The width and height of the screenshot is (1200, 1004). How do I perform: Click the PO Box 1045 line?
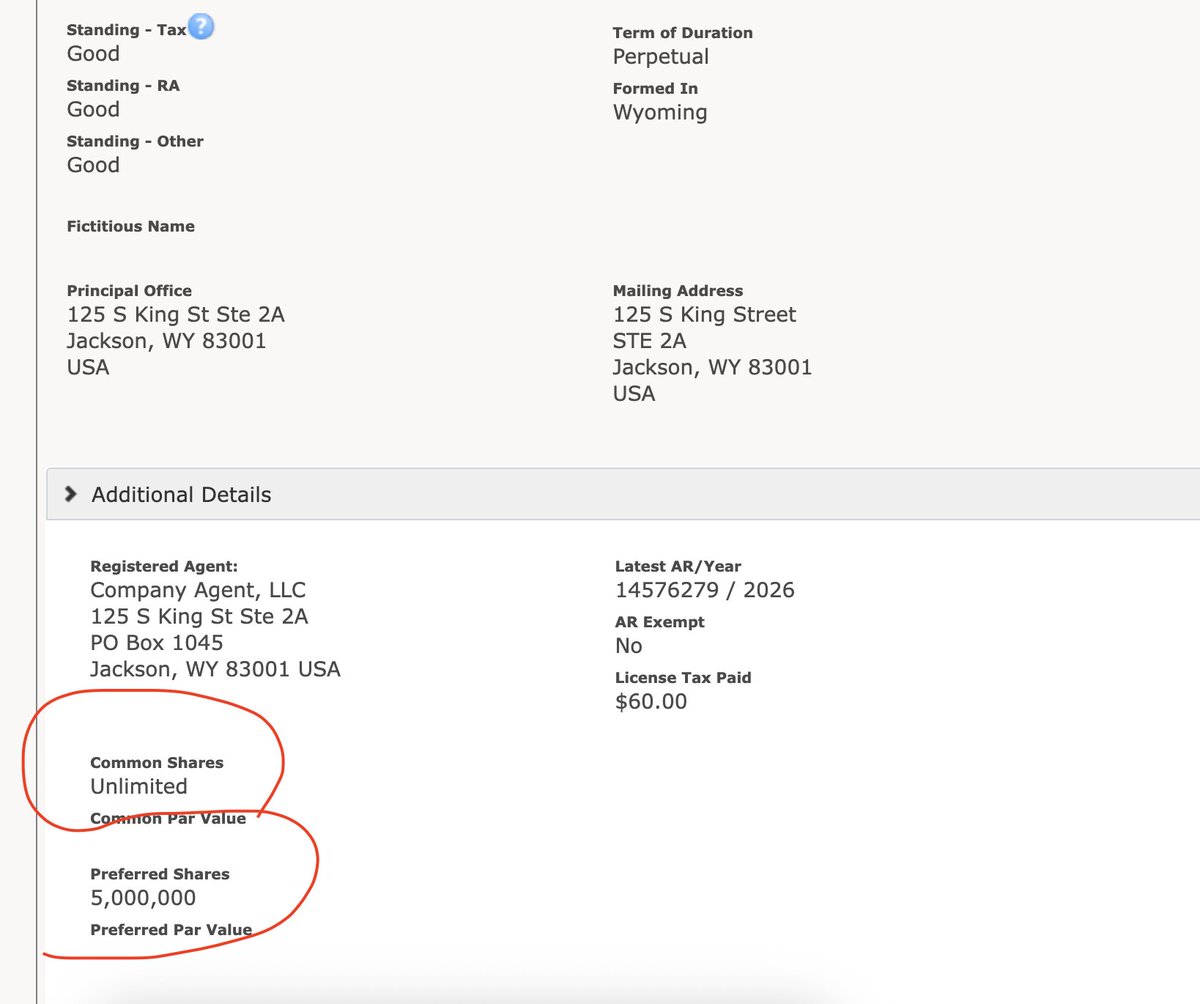point(157,643)
